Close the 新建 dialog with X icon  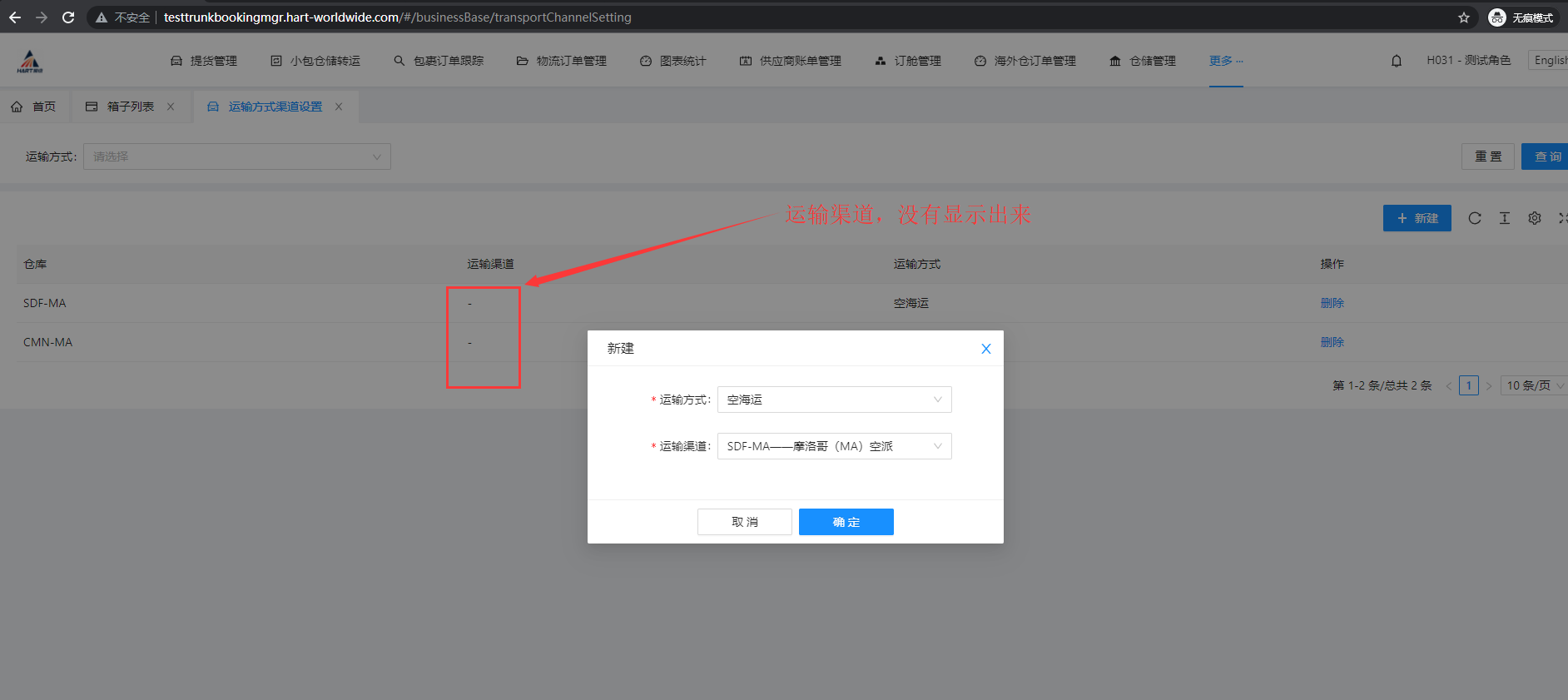985,349
